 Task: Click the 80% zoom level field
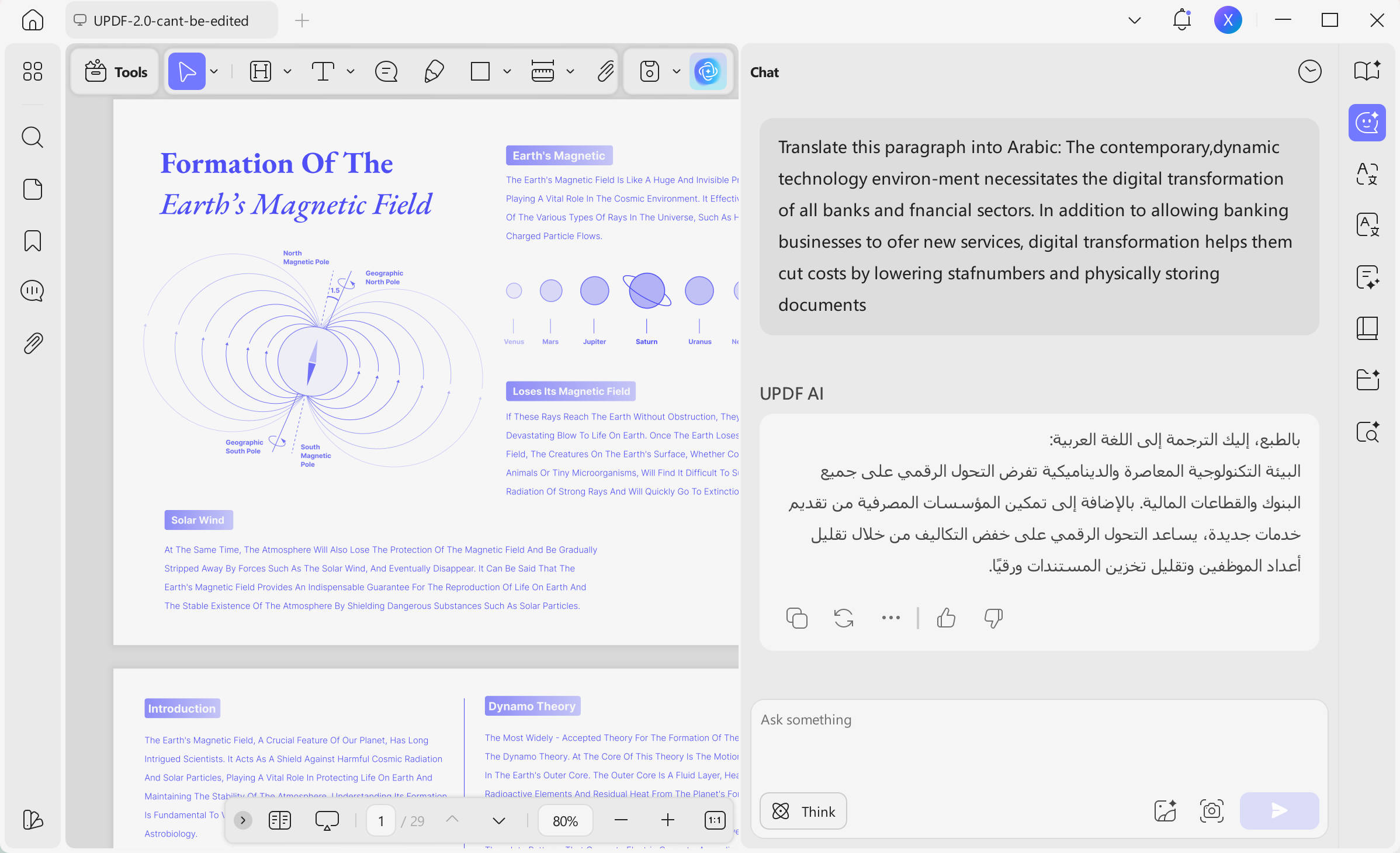[x=565, y=820]
